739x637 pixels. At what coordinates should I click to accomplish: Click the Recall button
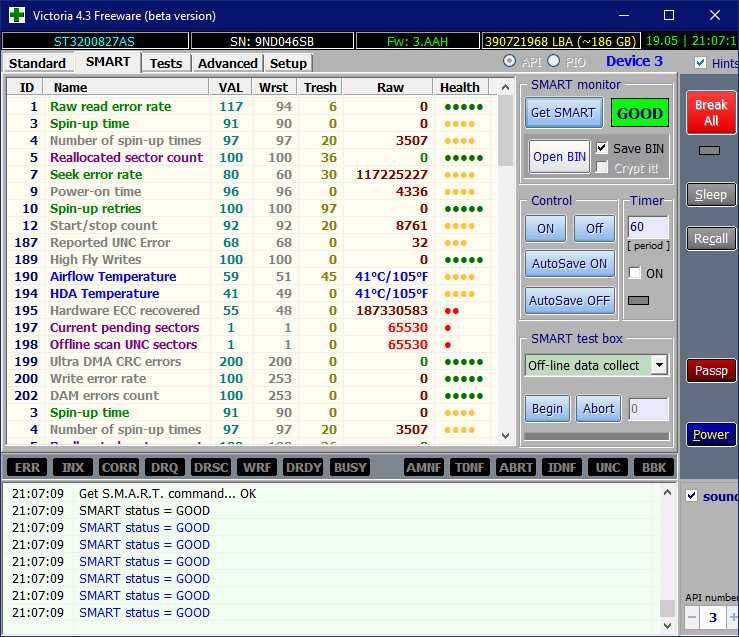(x=711, y=239)
